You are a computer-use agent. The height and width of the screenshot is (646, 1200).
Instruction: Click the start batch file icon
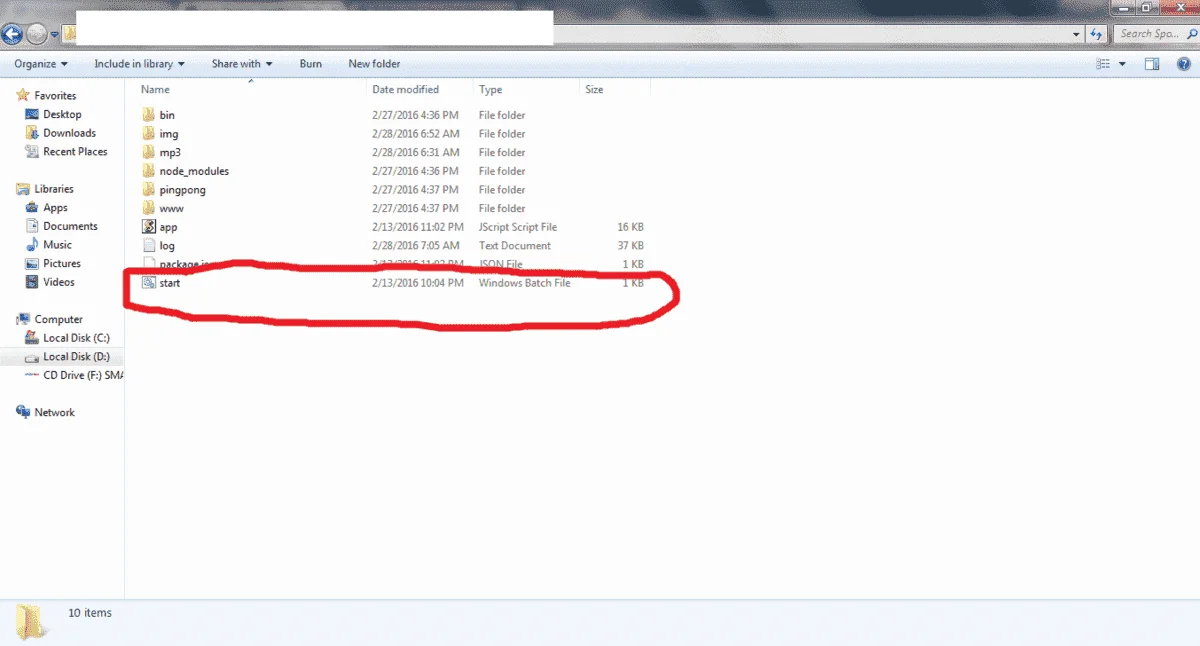tap(148, 283)
